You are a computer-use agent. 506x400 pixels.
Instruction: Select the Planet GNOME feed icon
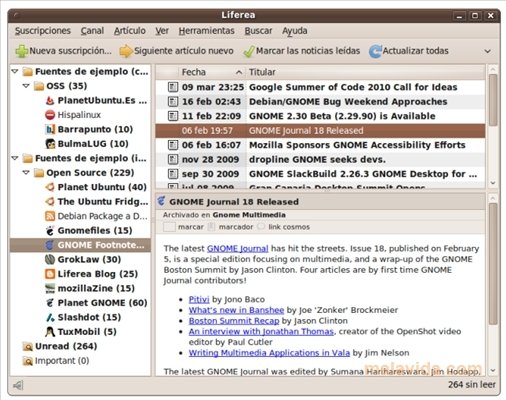pyautogui.click(x=50, y=303)
